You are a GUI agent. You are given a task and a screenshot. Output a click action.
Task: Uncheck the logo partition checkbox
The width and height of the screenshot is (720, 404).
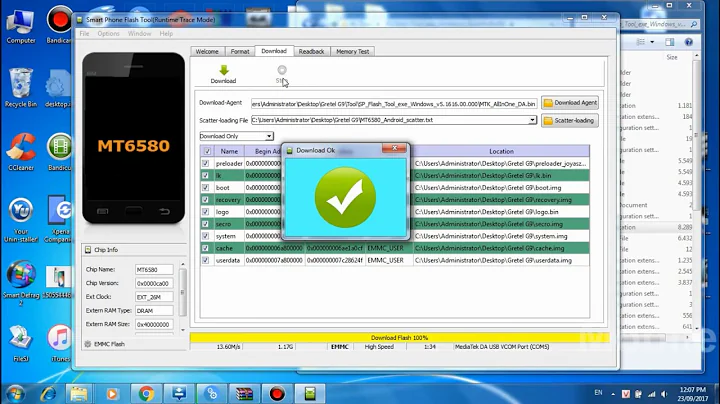[x=205, y=212]
